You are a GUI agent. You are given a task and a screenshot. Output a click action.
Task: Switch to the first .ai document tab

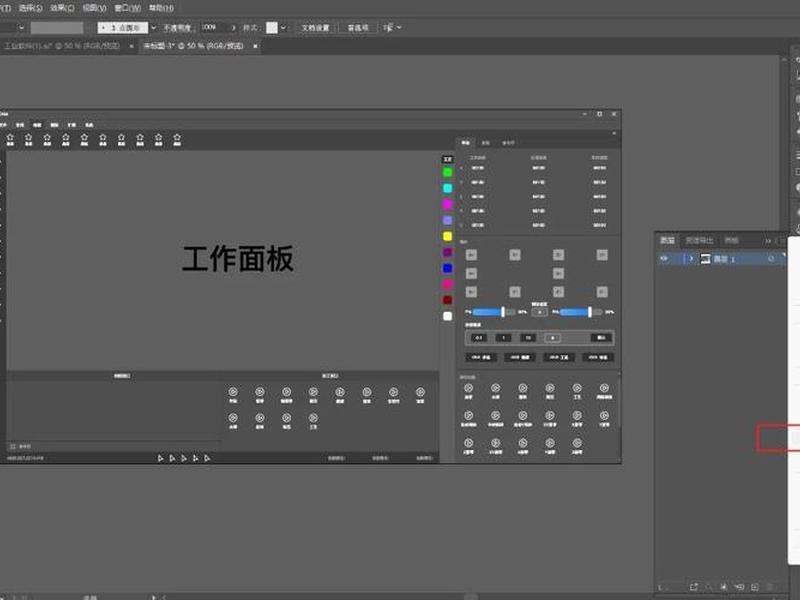(62, 46)
